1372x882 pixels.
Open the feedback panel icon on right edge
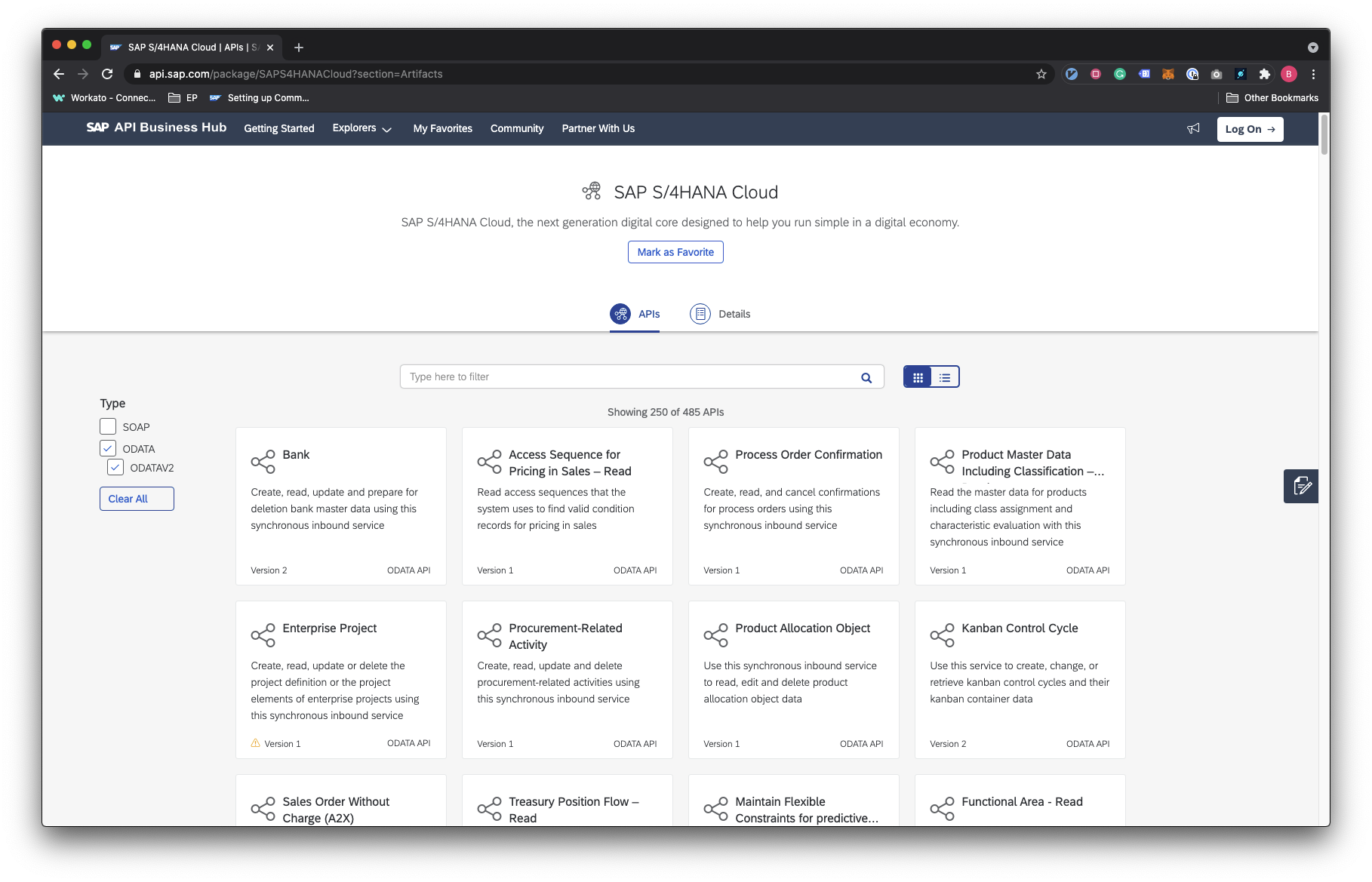[1301, 487]
